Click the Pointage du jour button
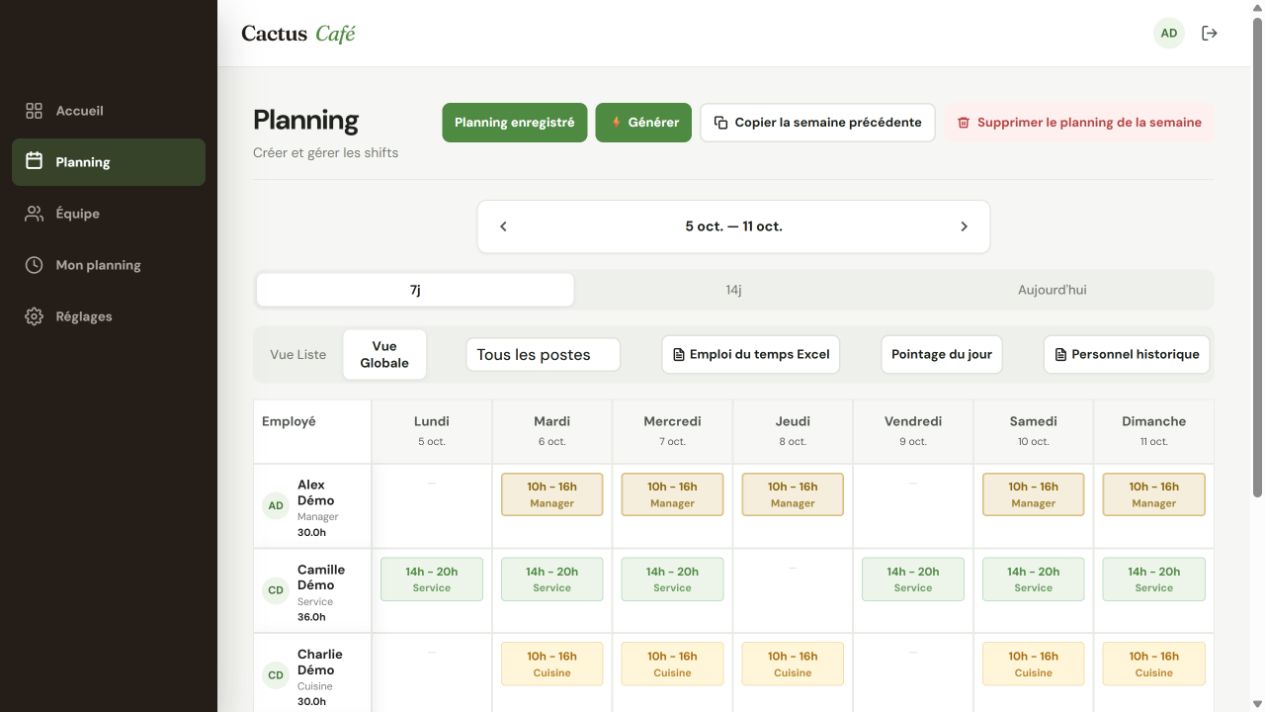1265x712 pixels. tap(941, 355)
